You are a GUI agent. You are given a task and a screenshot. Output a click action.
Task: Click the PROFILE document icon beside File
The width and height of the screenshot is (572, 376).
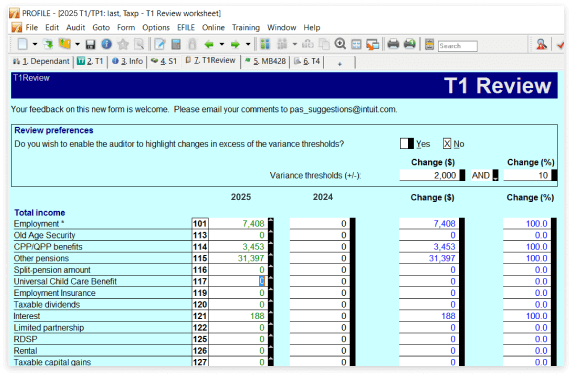tap(16, 27)
